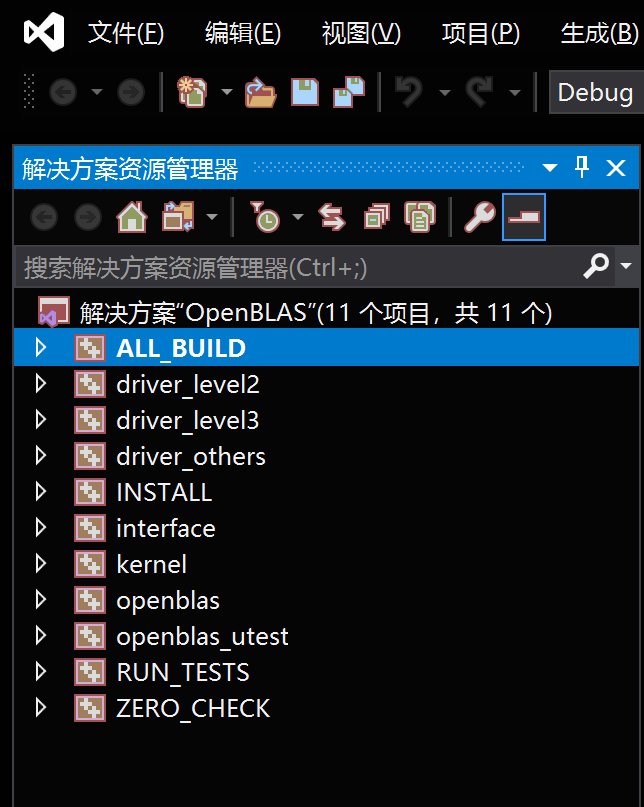Click the ALL_BUILD project icon
The height and width of the screenshot is (807, 644).
(90, 348)
